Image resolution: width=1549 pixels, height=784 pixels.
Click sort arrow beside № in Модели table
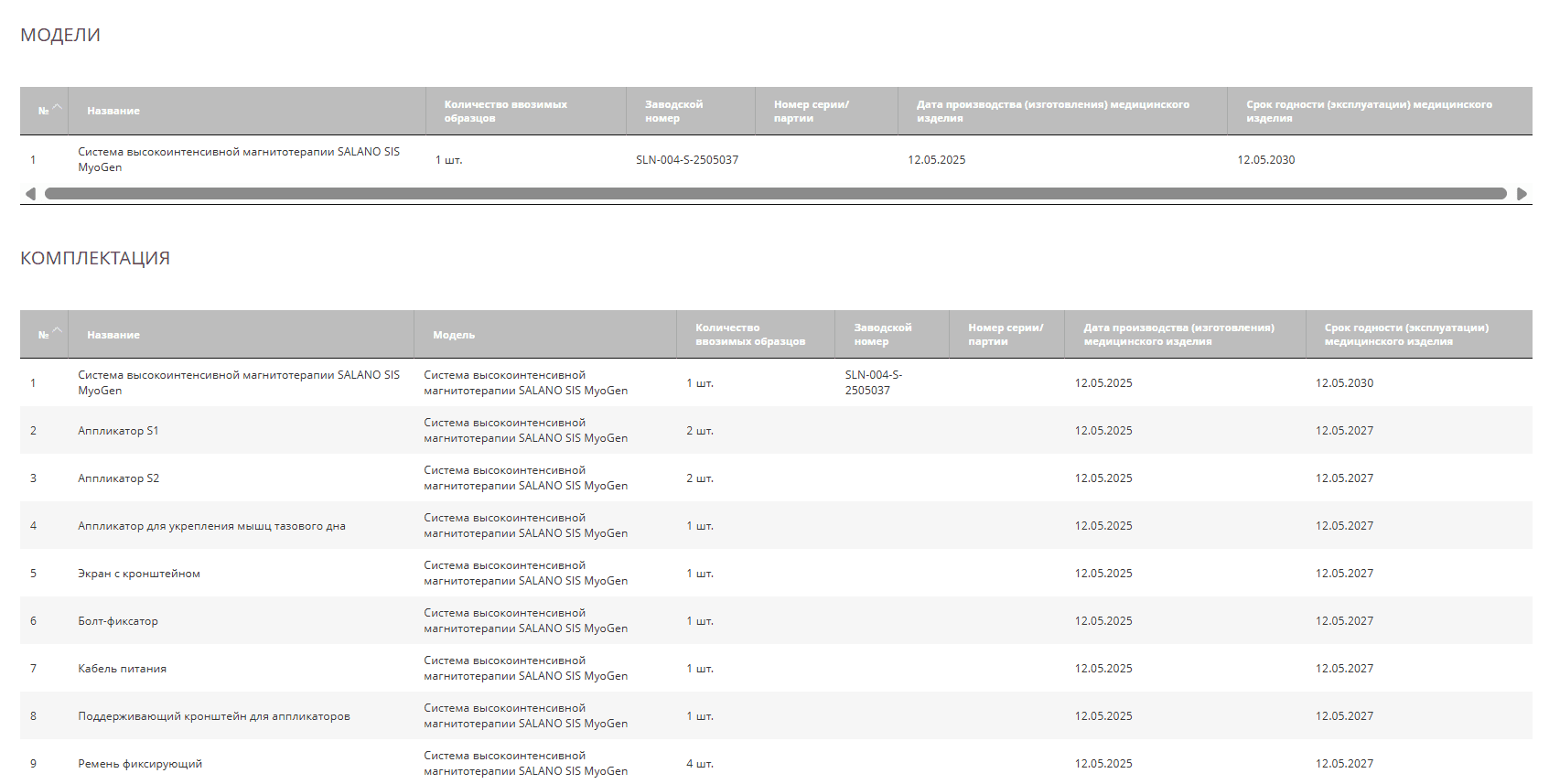coord(57,108)
